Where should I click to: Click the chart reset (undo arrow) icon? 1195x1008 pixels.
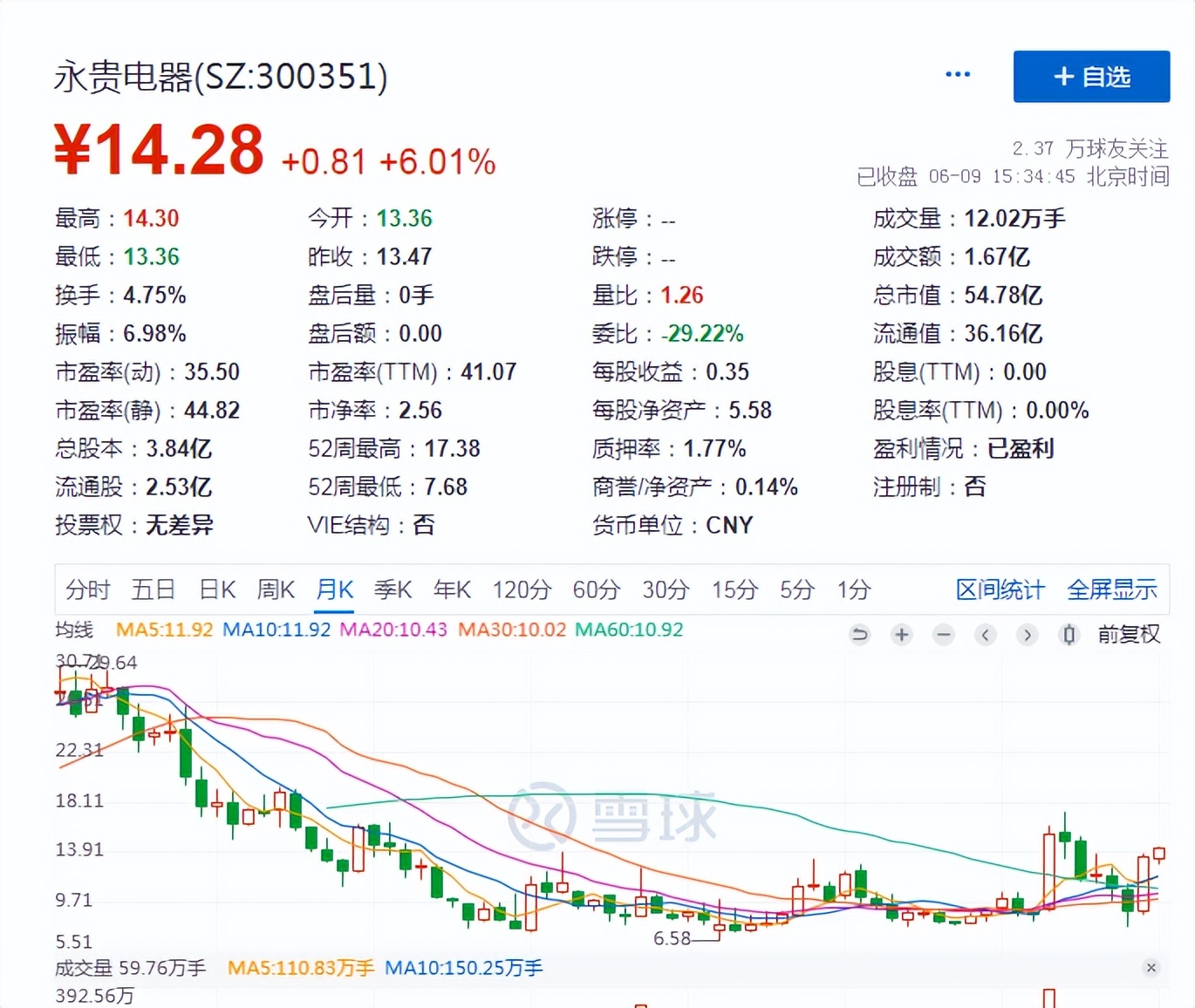[860, 635]
